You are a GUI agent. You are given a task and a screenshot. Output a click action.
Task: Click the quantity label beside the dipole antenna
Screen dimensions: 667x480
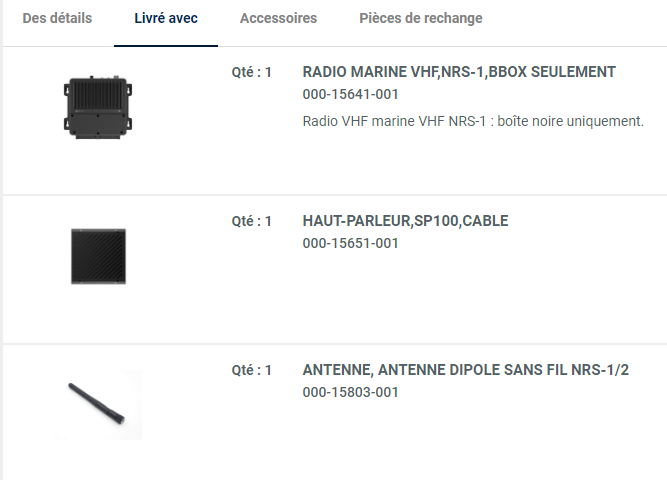point(251,370)
